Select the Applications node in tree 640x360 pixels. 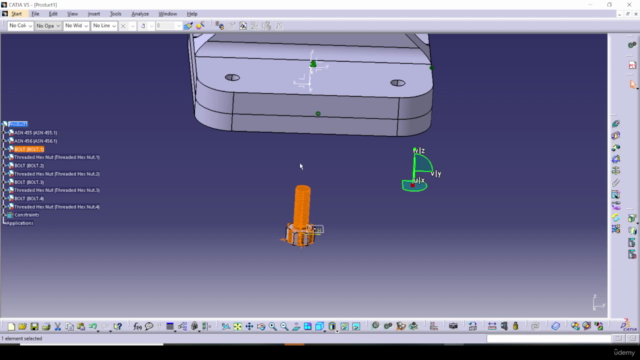pos(20,223)
